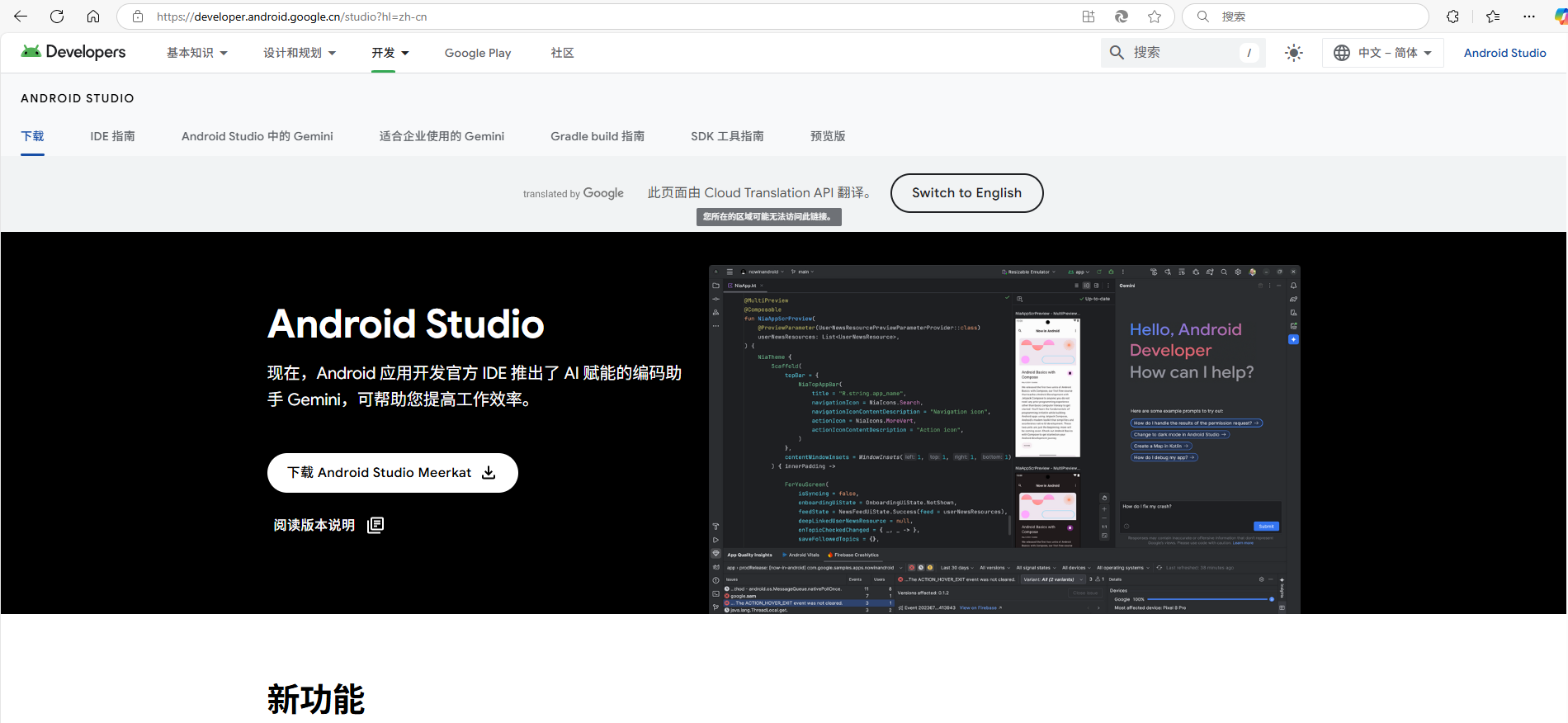Click the site search field 搜索
The width and height of the screenshot is (1568, 723).
pos(1183,53)
